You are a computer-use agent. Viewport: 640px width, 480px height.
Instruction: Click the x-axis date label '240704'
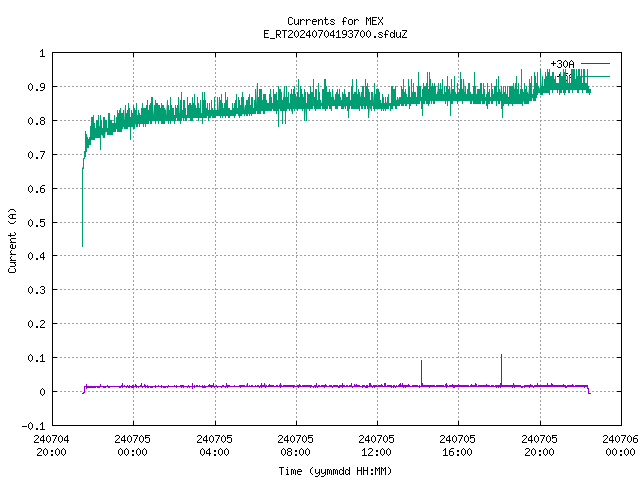(x=51, y=439)
